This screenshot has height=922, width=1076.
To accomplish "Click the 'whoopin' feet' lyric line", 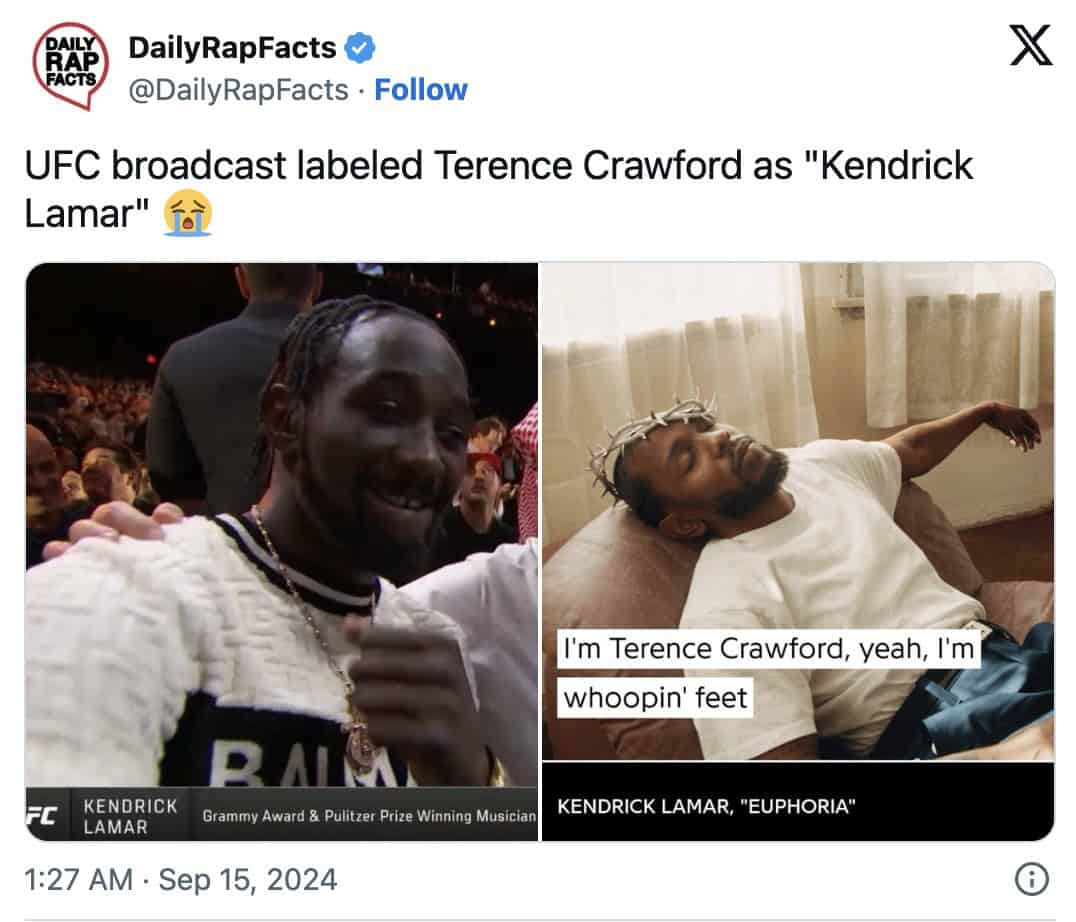I will [x=655, y=698].
